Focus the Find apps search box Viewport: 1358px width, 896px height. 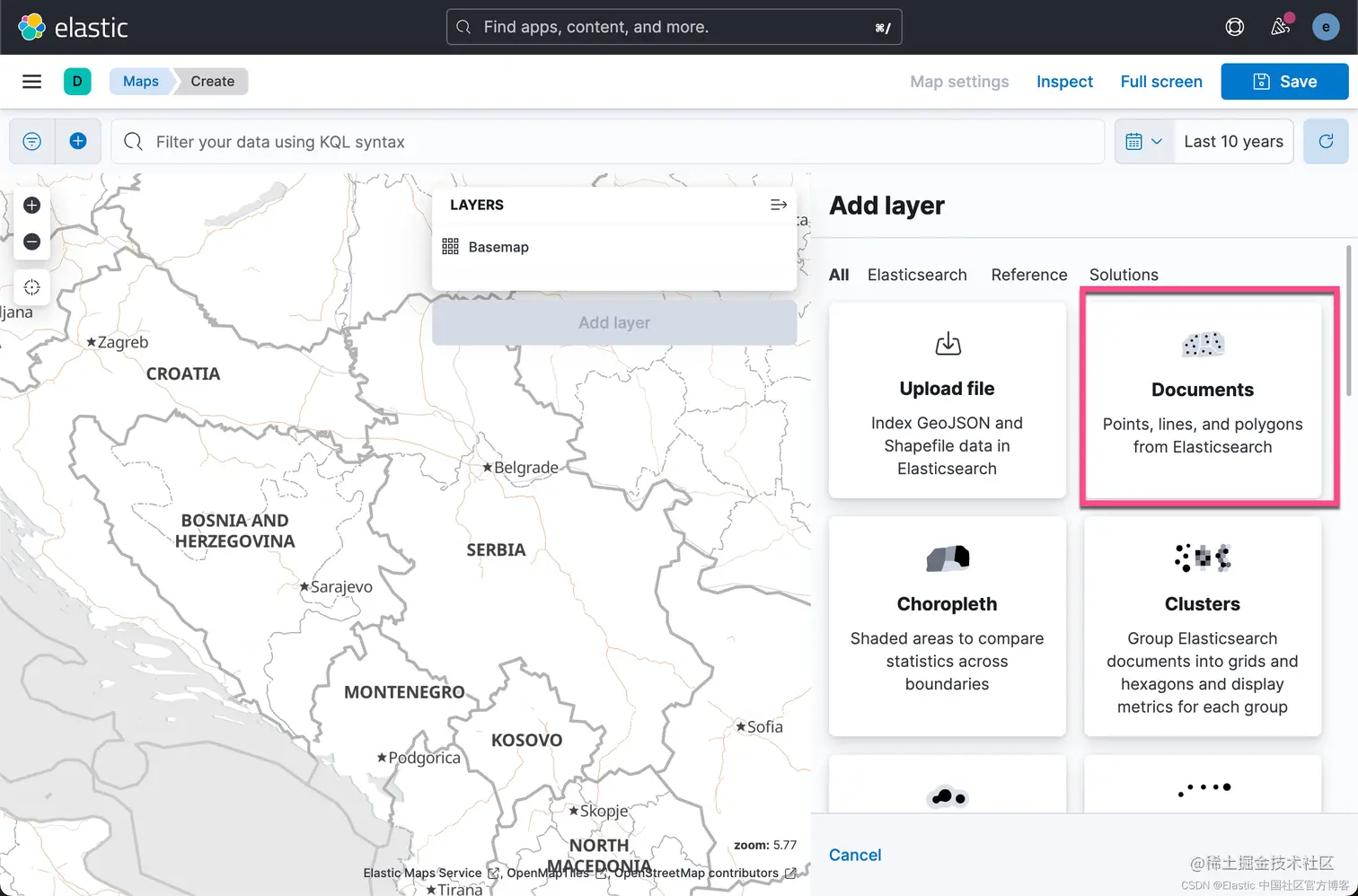point(675,27)
